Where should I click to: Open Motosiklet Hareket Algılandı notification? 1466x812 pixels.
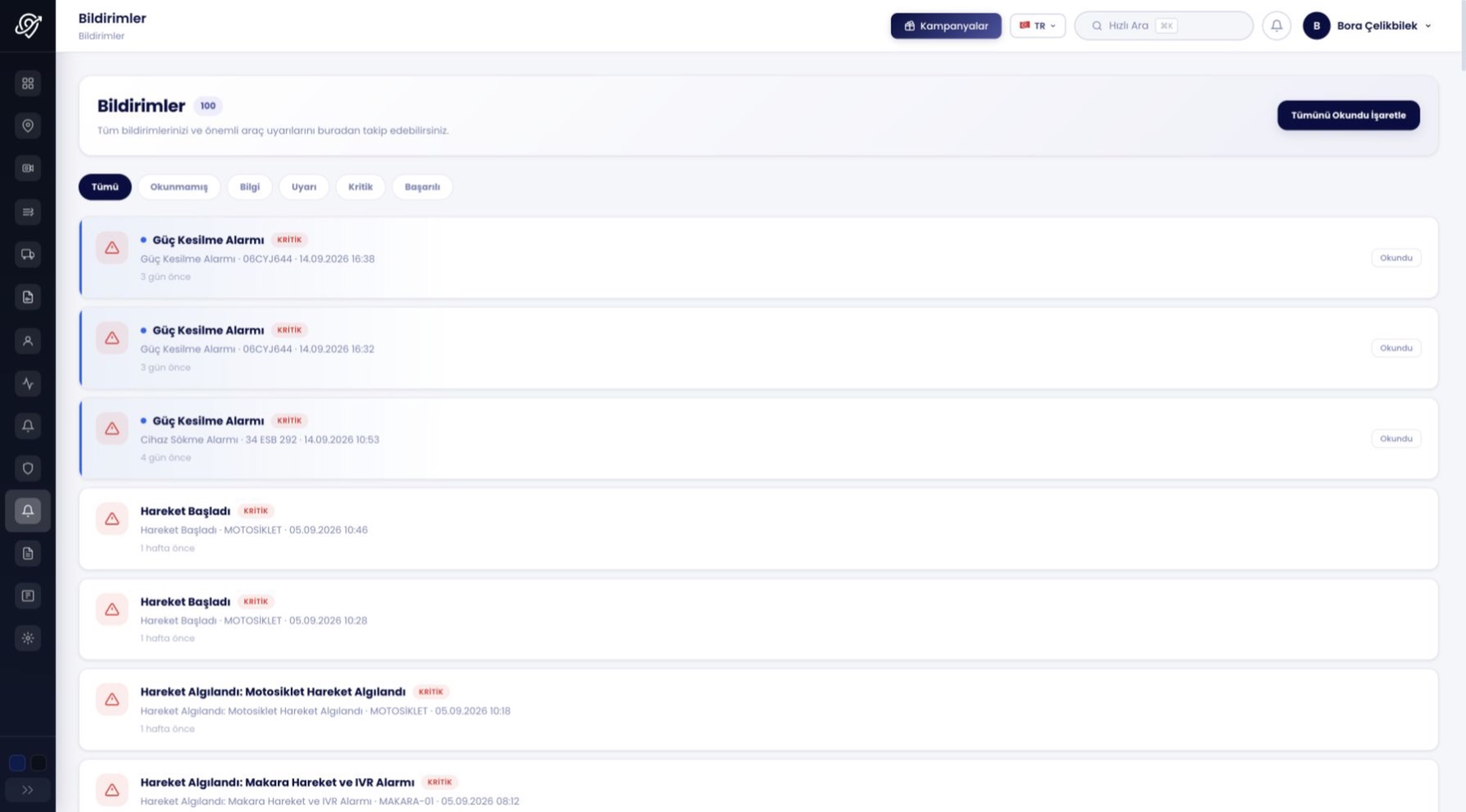tap(758, 709)
